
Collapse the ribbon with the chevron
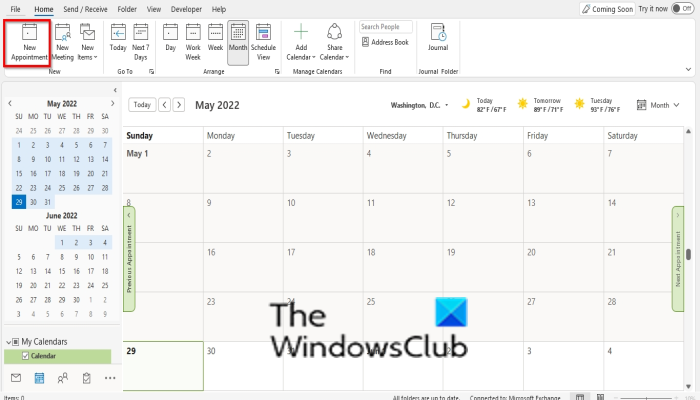(688, 69)
